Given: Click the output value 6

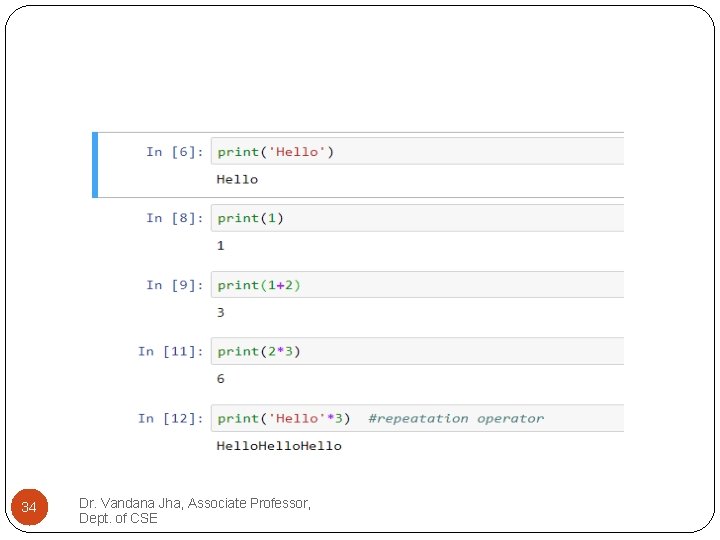Looking at the screenshot, I should pos(221,379).
